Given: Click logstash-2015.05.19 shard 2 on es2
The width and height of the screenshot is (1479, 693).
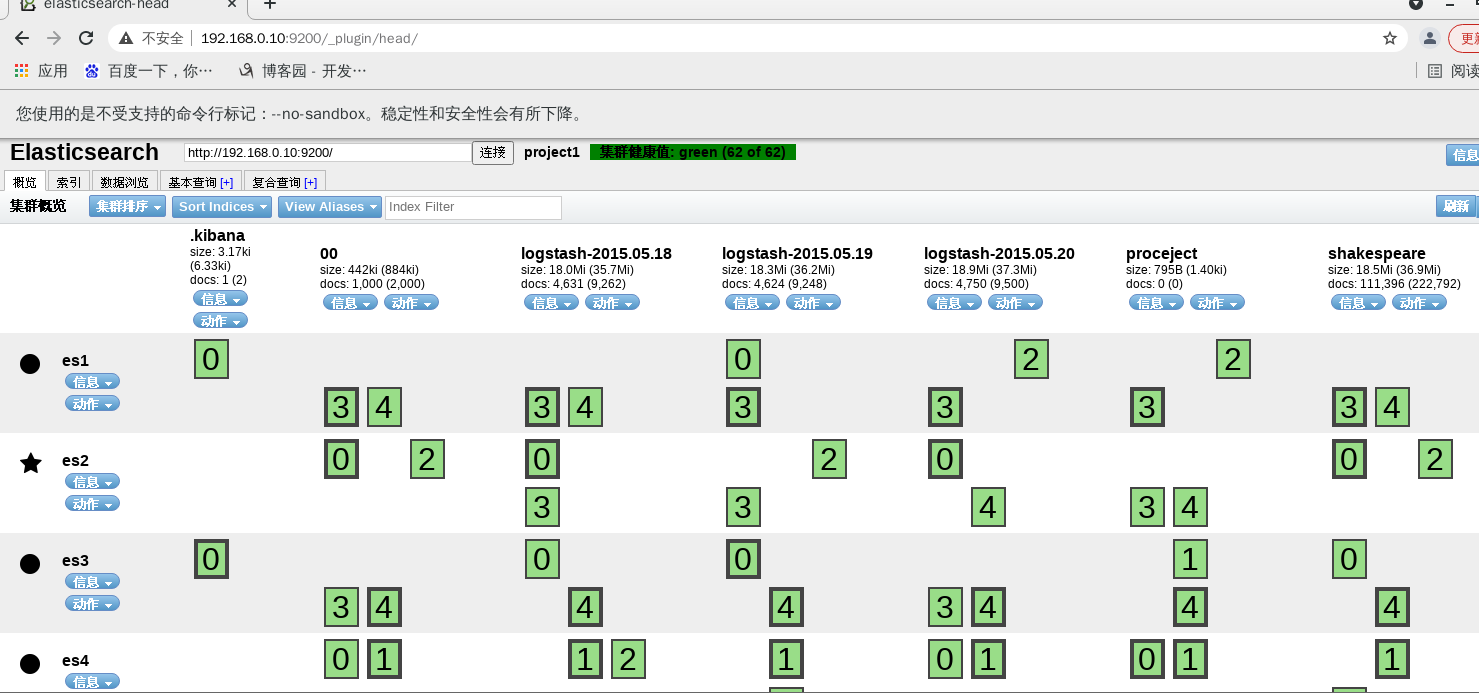Looking at the screenshot, I should pyautogui.click(x=829, y=459).
